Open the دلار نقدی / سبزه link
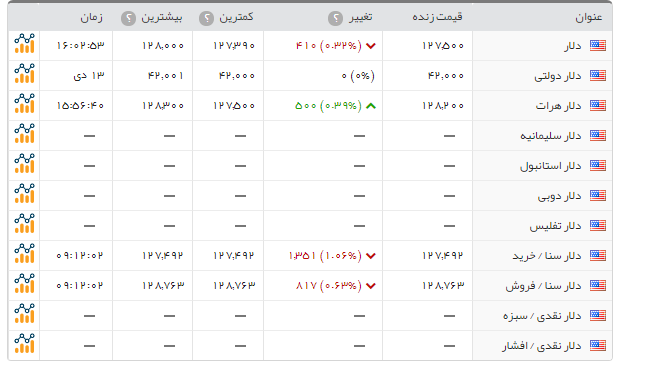Screen dimensions: 654x372 tap(542, 316)
